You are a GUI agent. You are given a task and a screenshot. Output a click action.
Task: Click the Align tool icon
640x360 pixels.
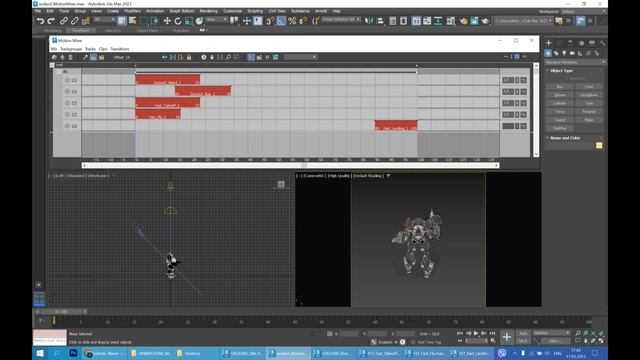[x=380, y=21]
